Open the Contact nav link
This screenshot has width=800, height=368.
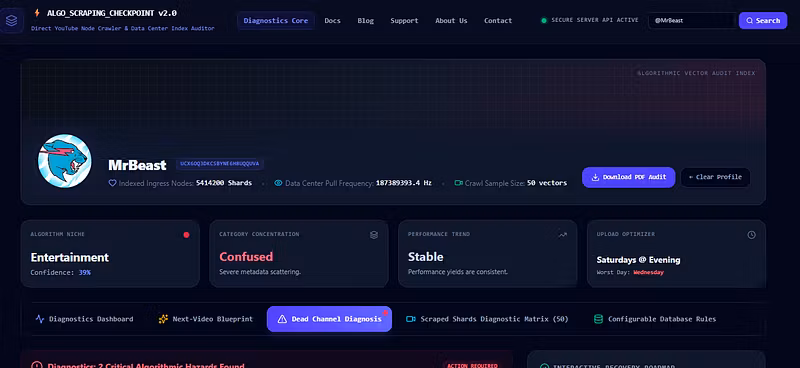[x=498, y=21]
